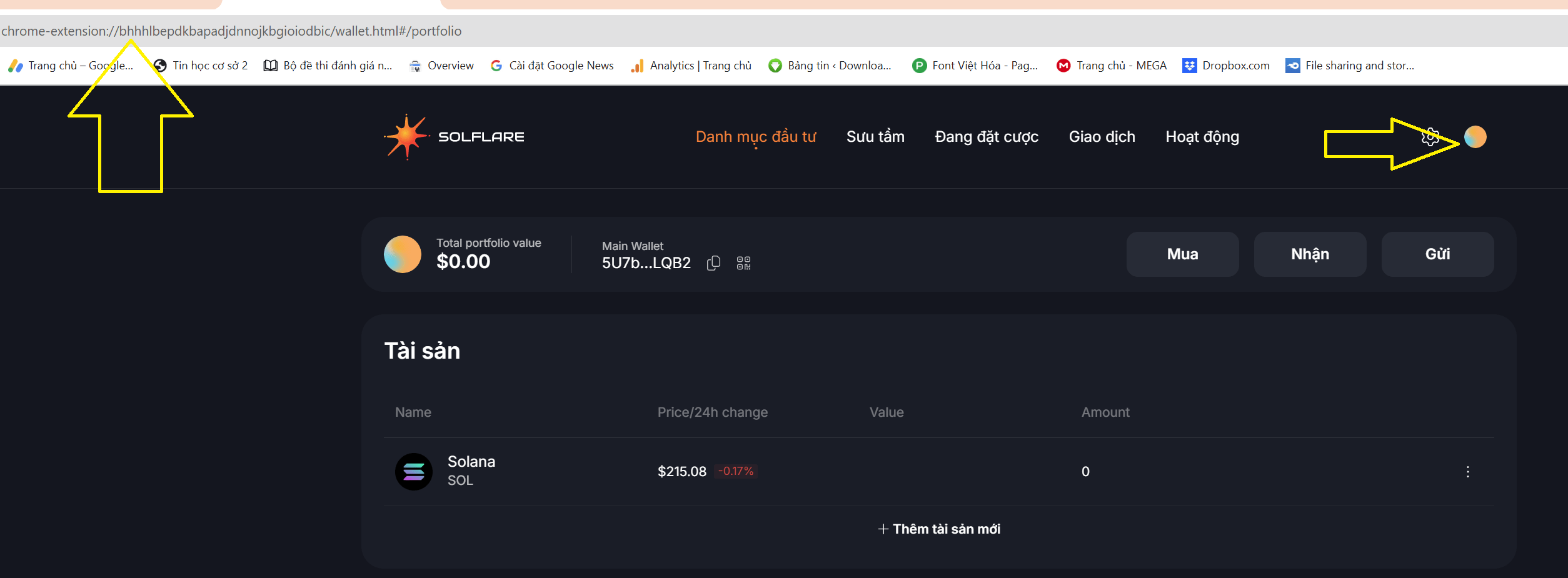Click the Mua button
Viewport: 1568px width, 578px height.
coord(1183,254)
